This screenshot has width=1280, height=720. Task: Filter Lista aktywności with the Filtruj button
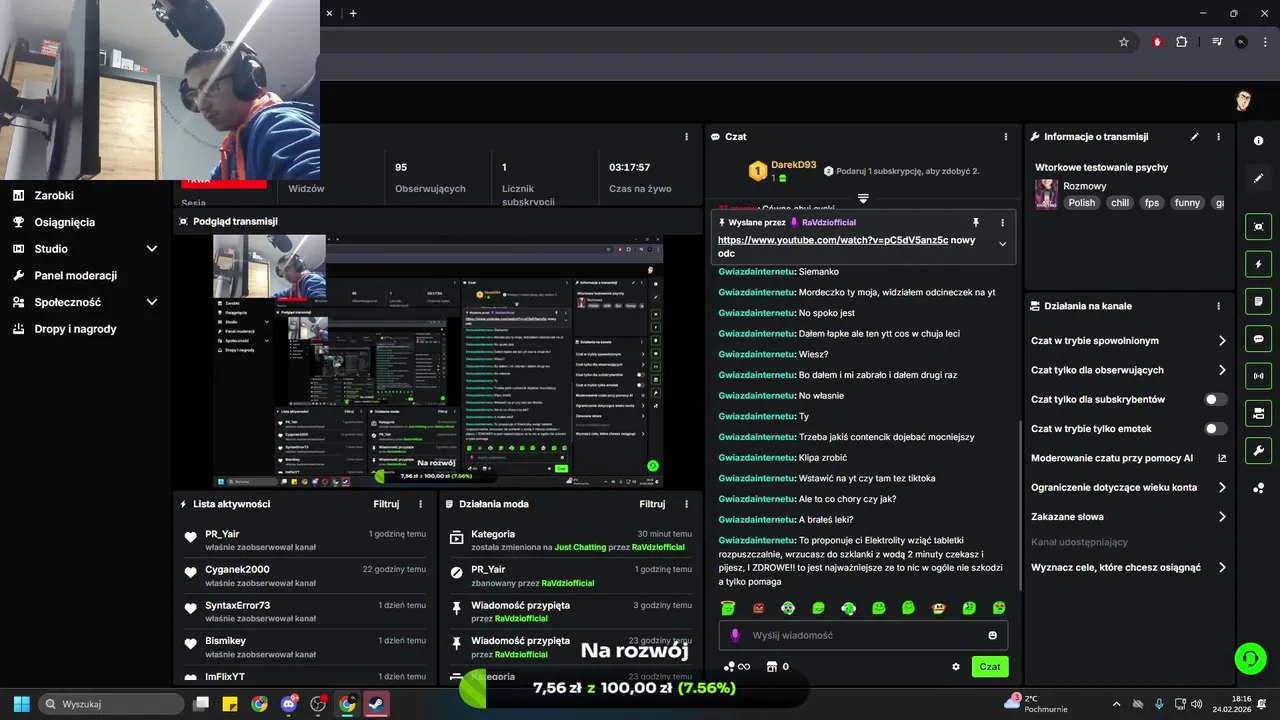[386, 504]
